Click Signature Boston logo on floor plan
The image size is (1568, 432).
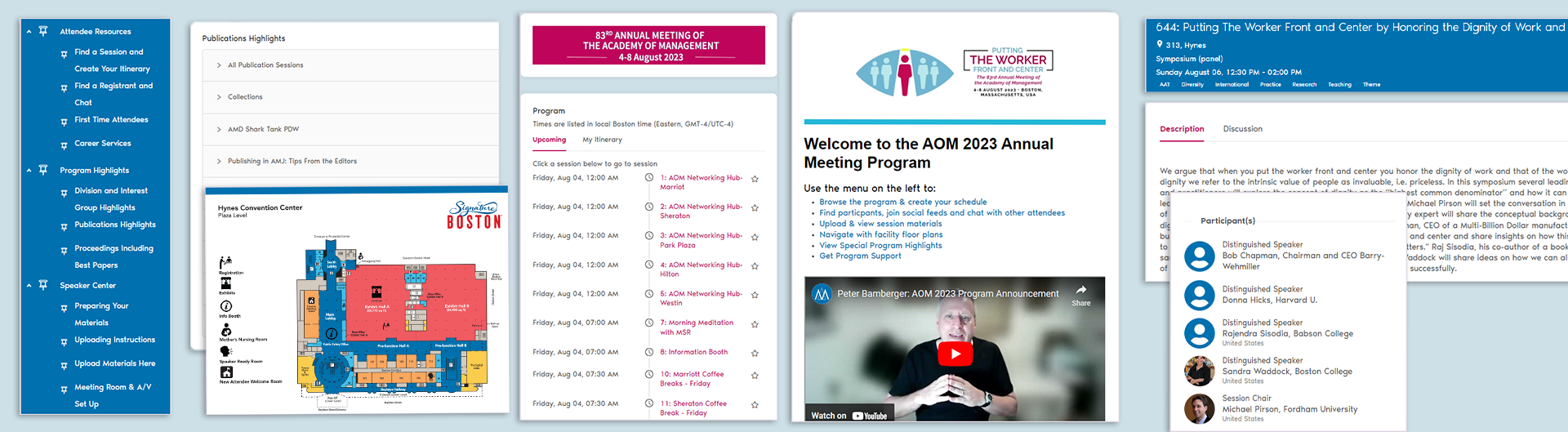tap(474, 215)
